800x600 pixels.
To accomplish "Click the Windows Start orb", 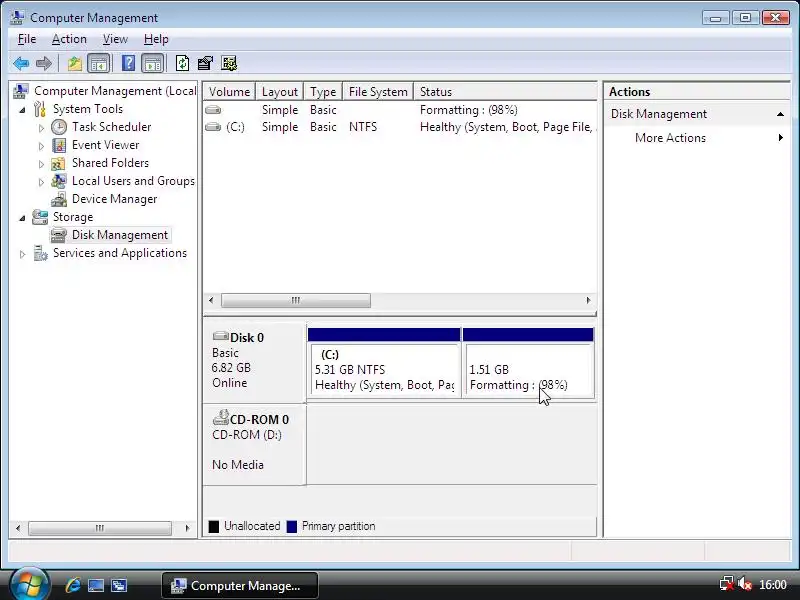I will [29, 584].
